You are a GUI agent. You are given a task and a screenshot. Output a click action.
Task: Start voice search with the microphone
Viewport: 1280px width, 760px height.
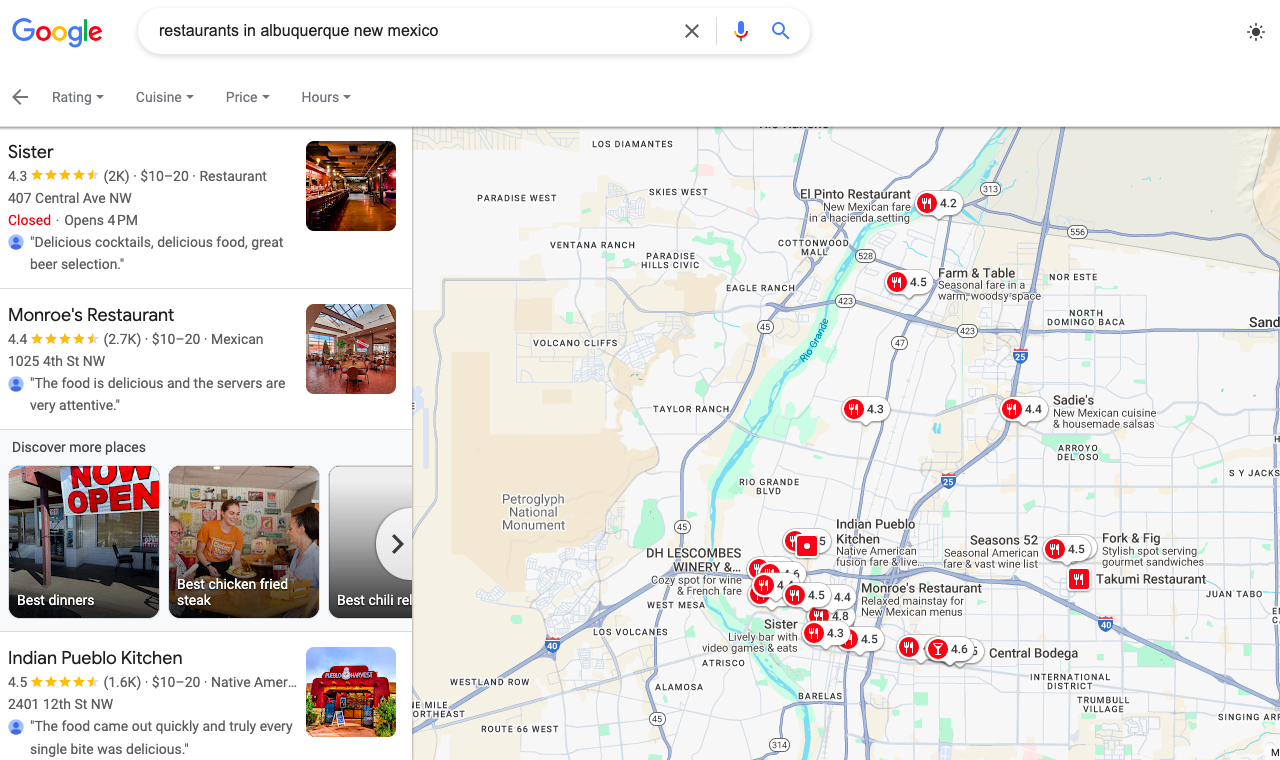[741, 31]
